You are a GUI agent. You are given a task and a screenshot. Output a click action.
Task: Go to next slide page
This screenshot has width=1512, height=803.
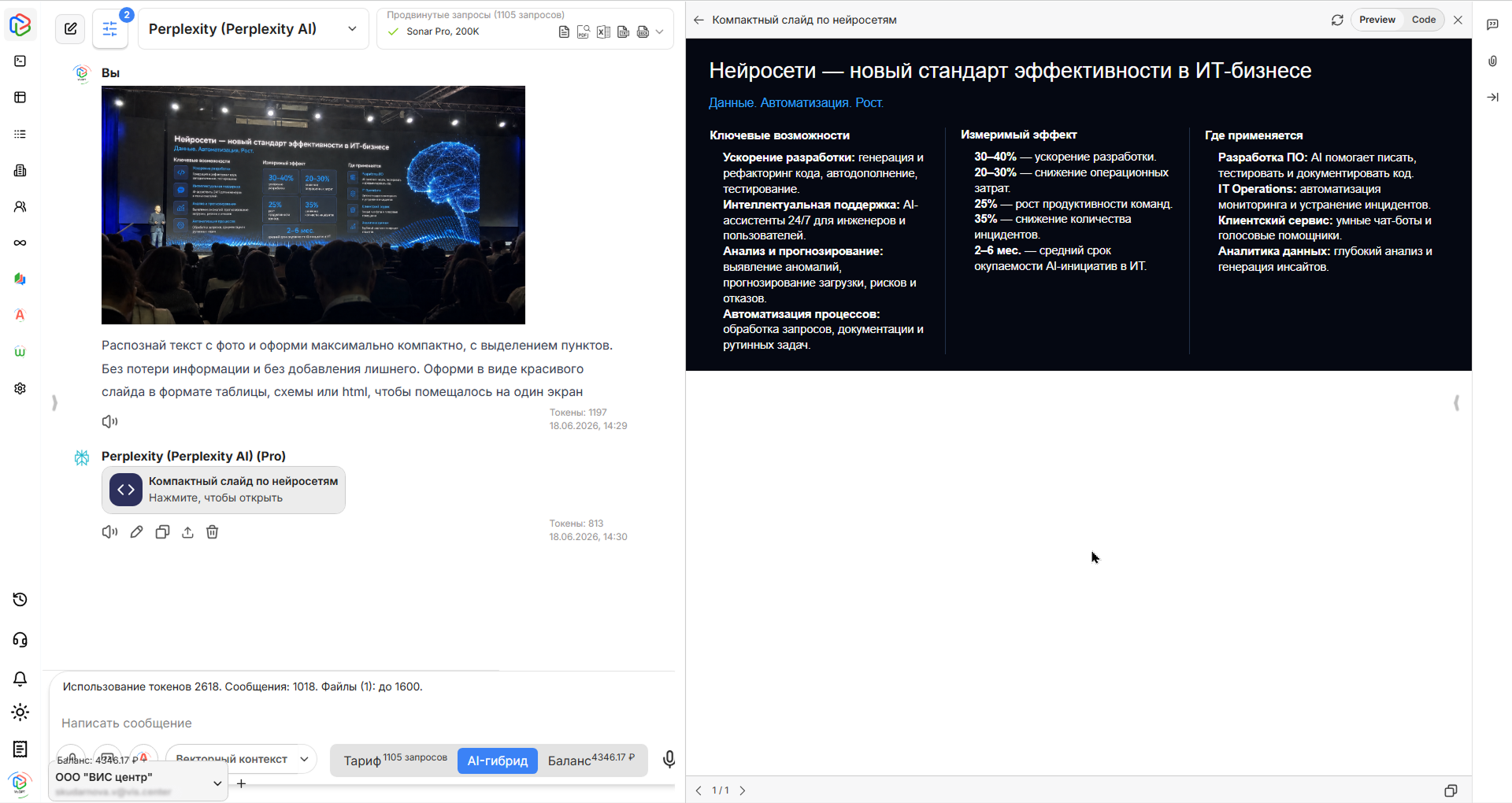742,790
